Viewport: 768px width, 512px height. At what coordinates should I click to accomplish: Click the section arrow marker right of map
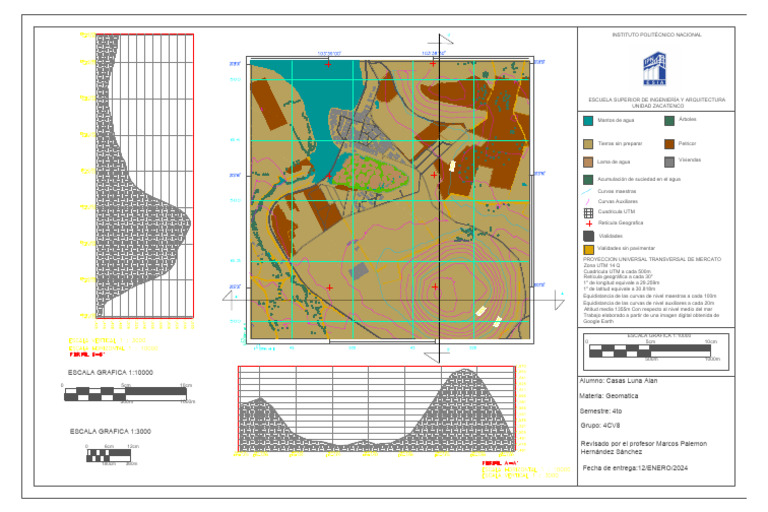pyautogui.click(x=559, y=299)
